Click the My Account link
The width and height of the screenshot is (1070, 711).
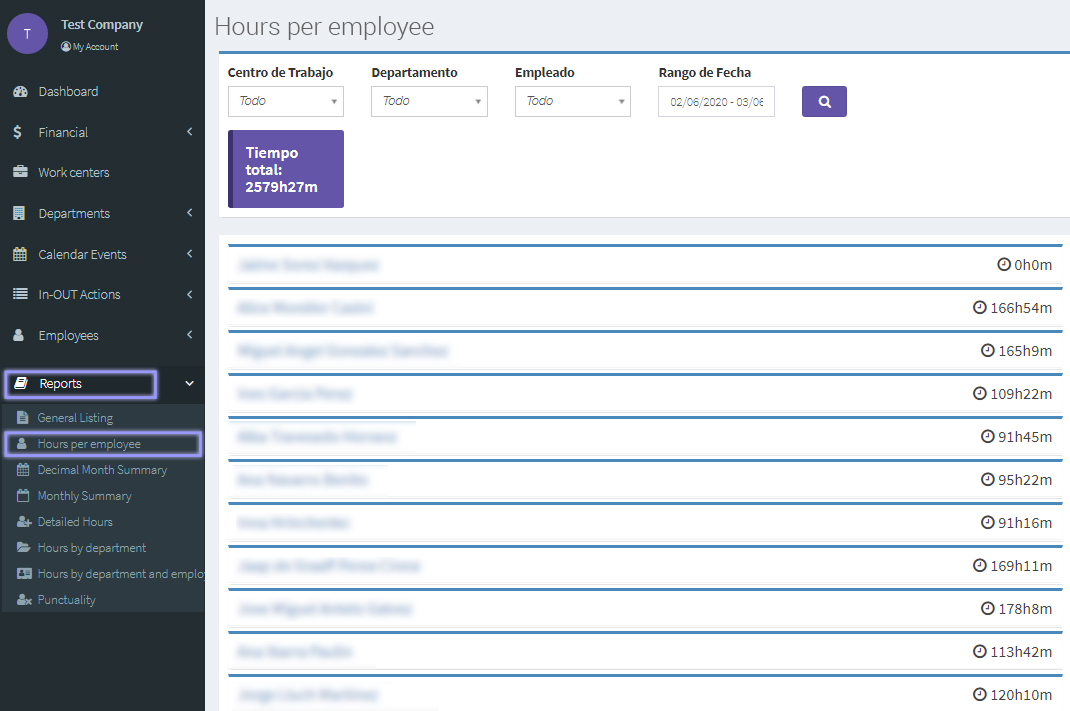94,47
